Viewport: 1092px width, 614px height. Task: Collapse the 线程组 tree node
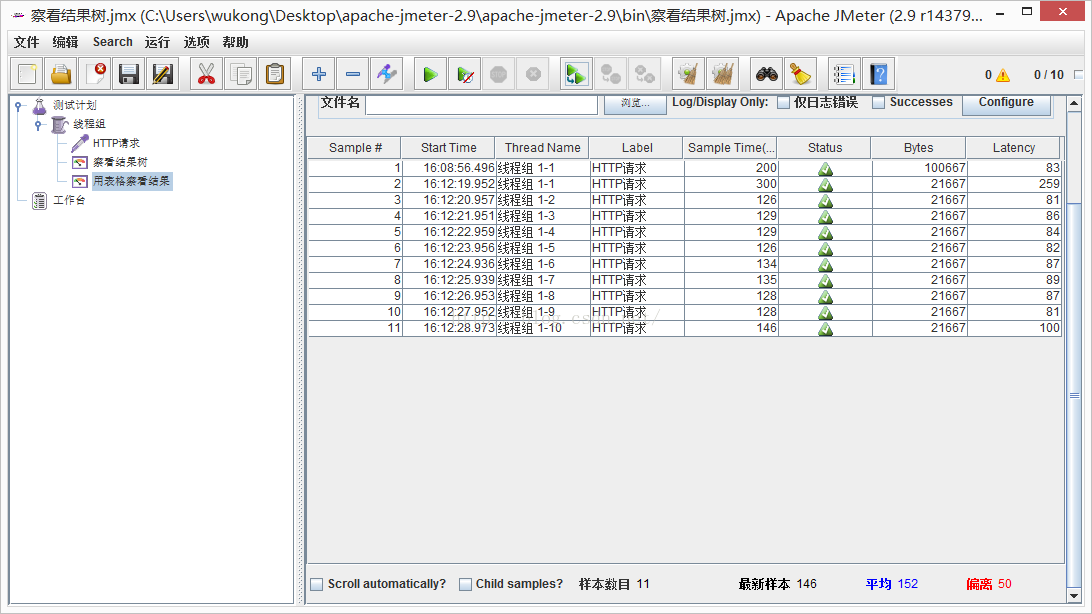[x=38, y=124]
